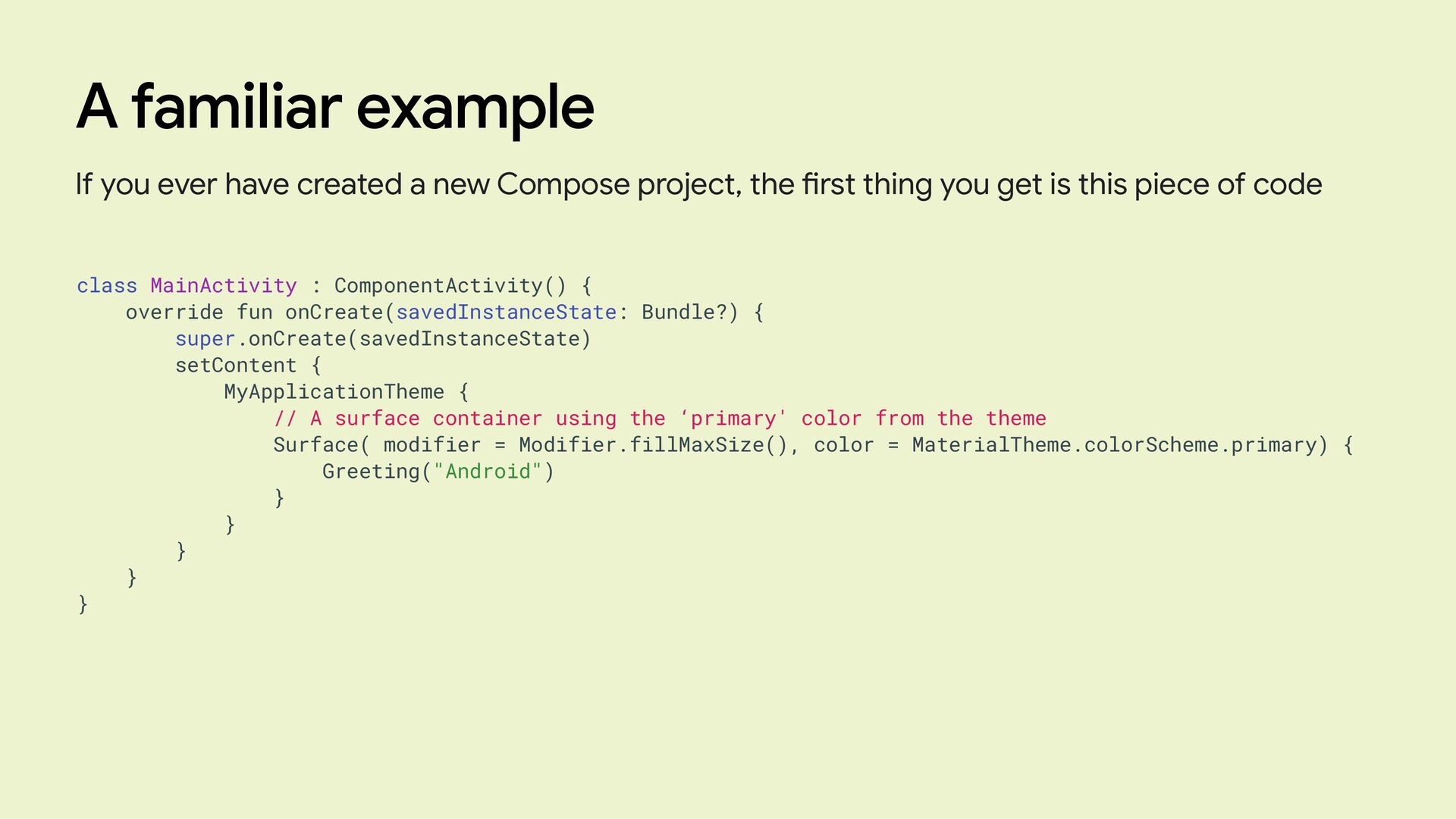Click the "A familiar example" slide title
Image resolution: width=1456 pixels, height=819 pixels.
tap(334, 108)
